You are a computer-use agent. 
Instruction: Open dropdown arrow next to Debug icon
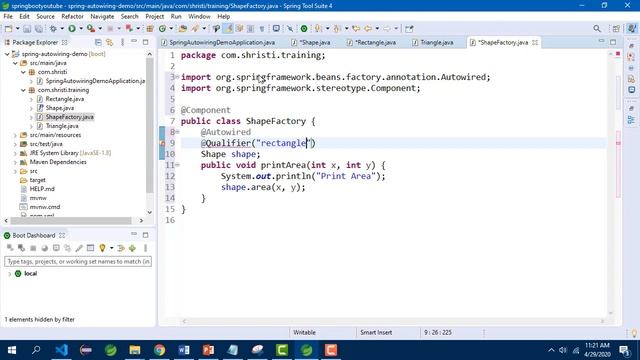(62, 29)
